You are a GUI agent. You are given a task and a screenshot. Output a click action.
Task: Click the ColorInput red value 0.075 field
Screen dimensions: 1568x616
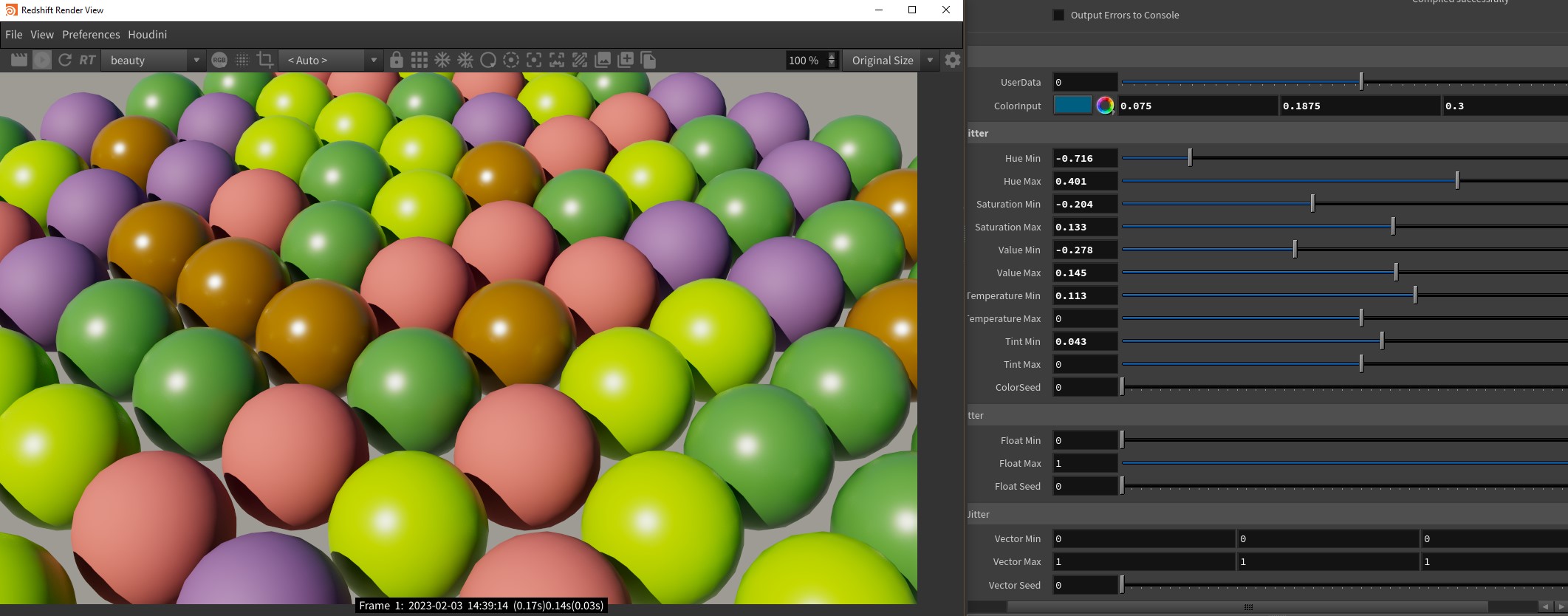point(1198,106)
